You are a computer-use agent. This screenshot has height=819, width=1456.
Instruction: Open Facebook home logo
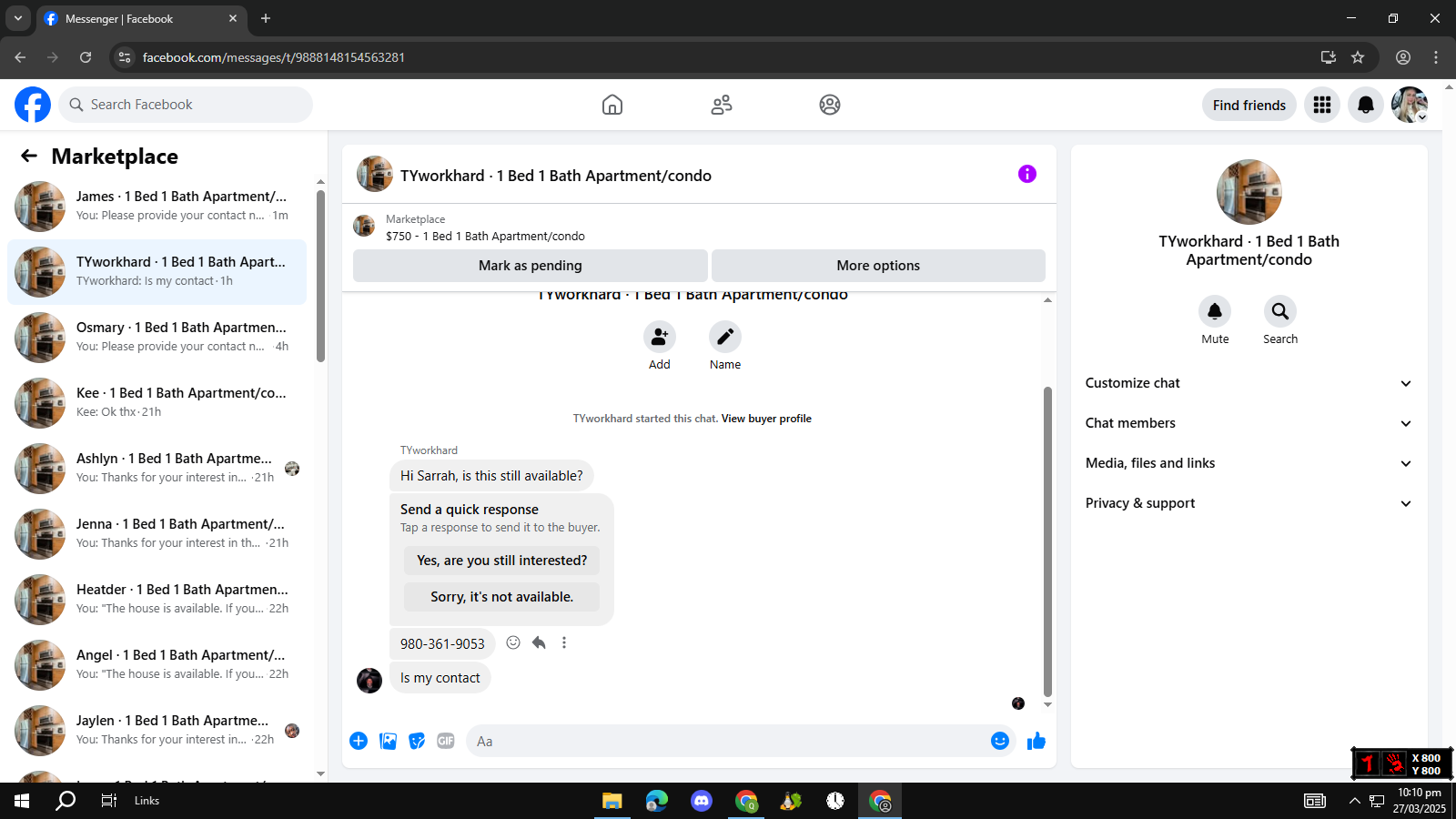33,105
